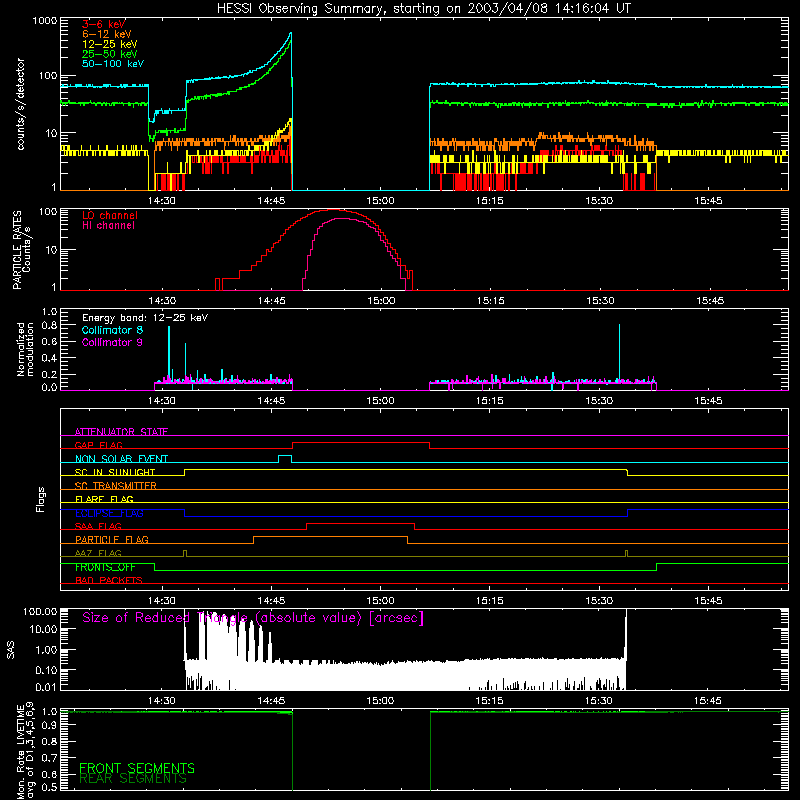This screenshot has height=800, width=800.
Task: Click the Collimator 9 legend label
Action: point(112,342)
